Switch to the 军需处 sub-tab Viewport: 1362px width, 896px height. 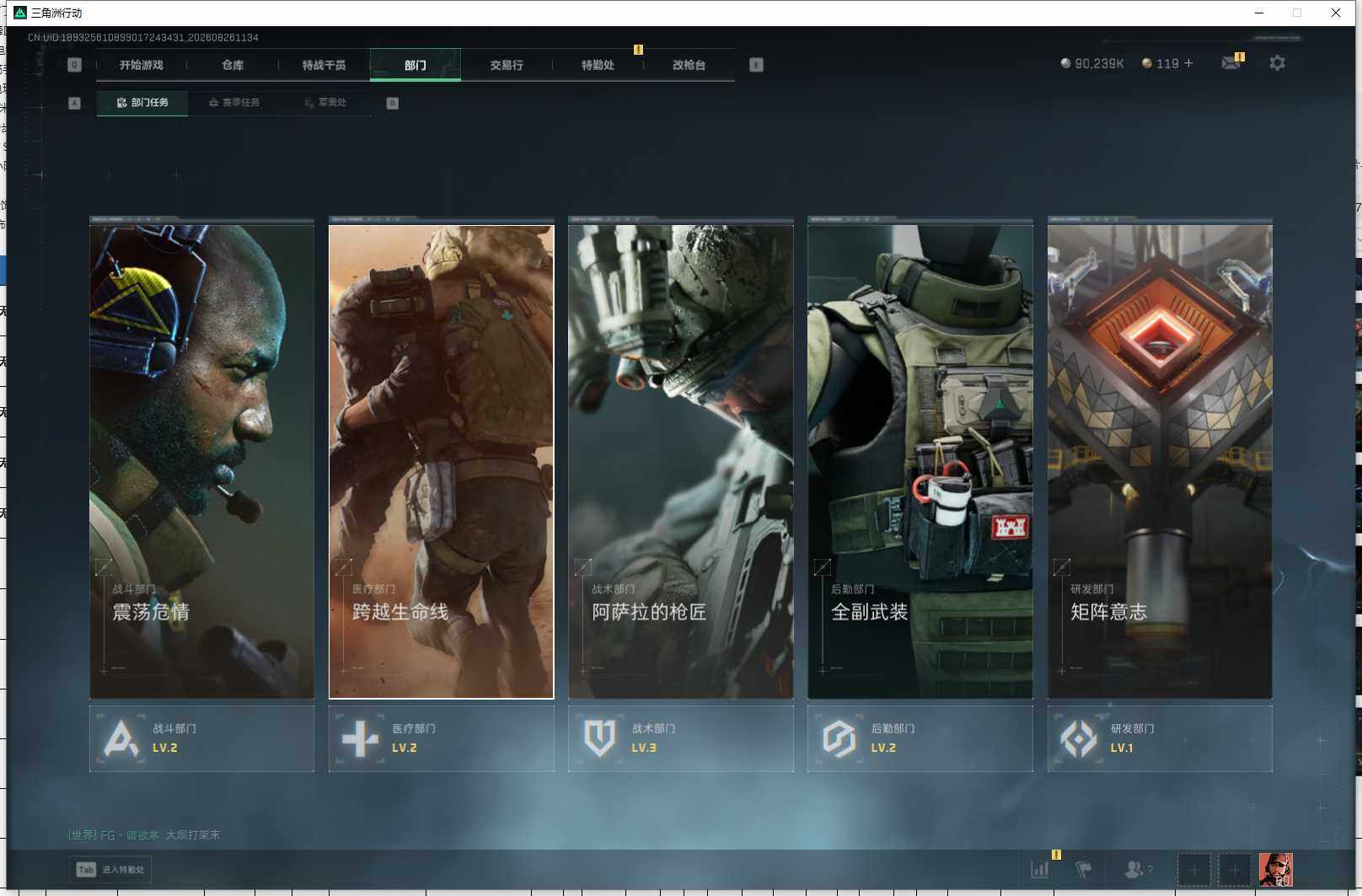coord(325,103)
